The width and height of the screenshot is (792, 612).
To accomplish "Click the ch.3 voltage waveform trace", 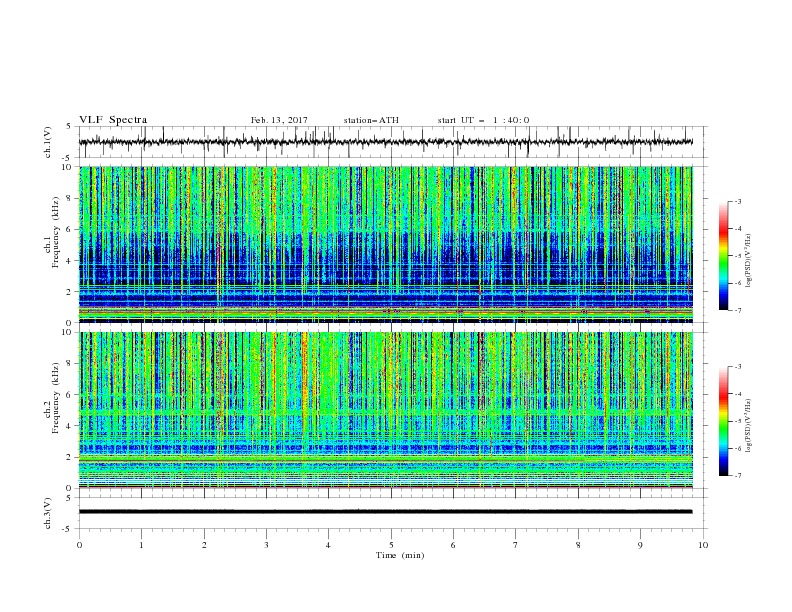I will click(385, 512).
